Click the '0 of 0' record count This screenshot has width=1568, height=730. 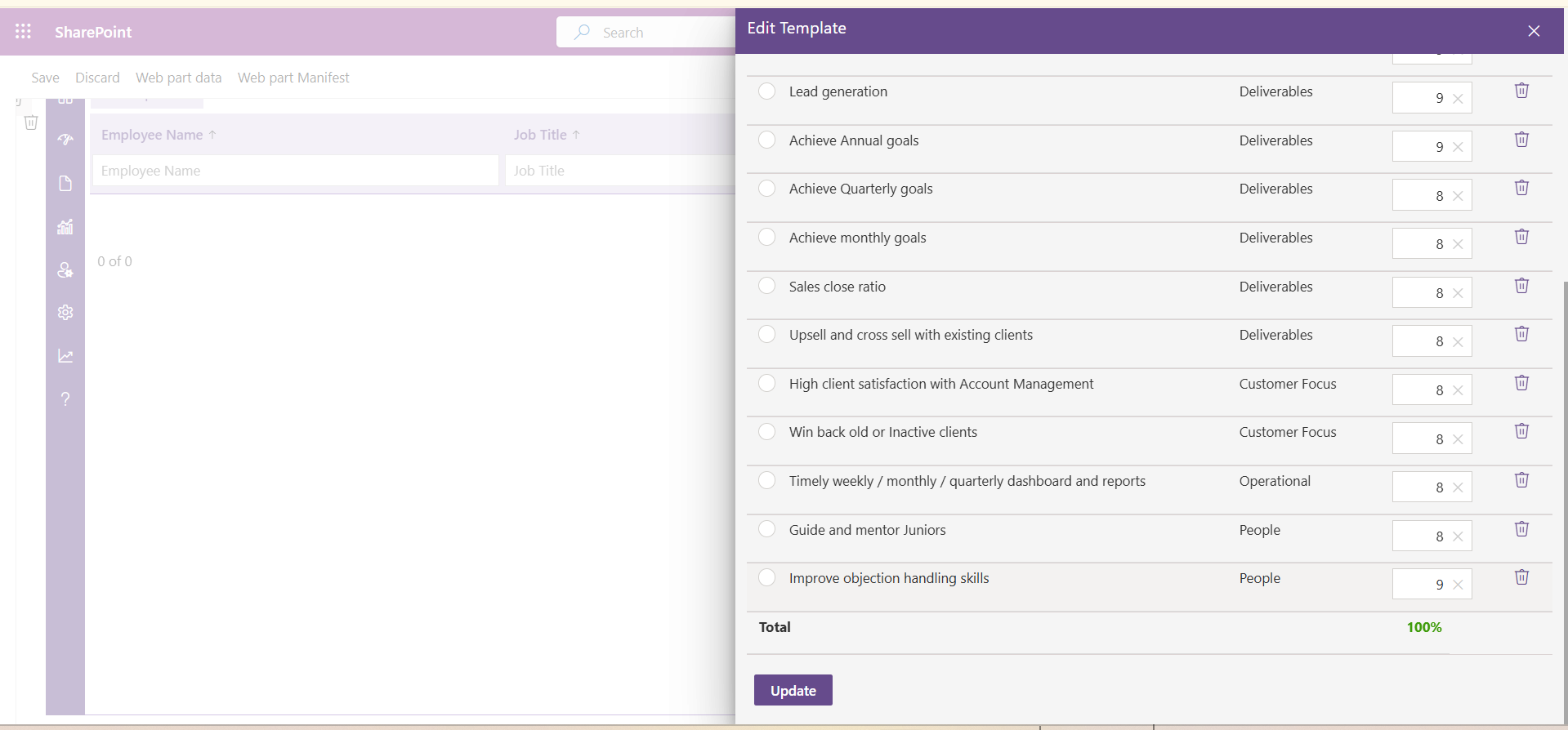pyautogui.click(x=114, y=261)
